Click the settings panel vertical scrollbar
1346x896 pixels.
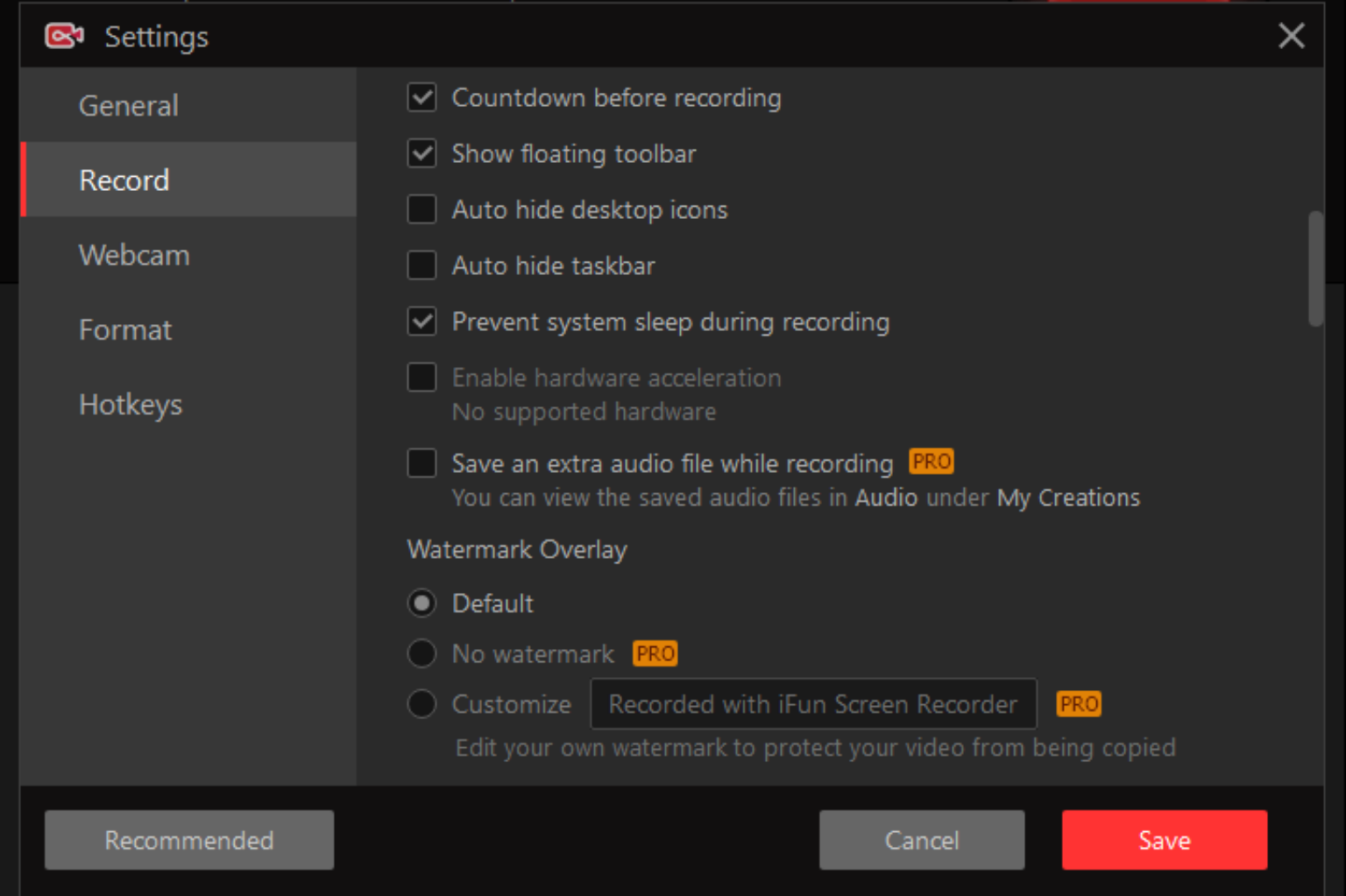coord(1315,268)
